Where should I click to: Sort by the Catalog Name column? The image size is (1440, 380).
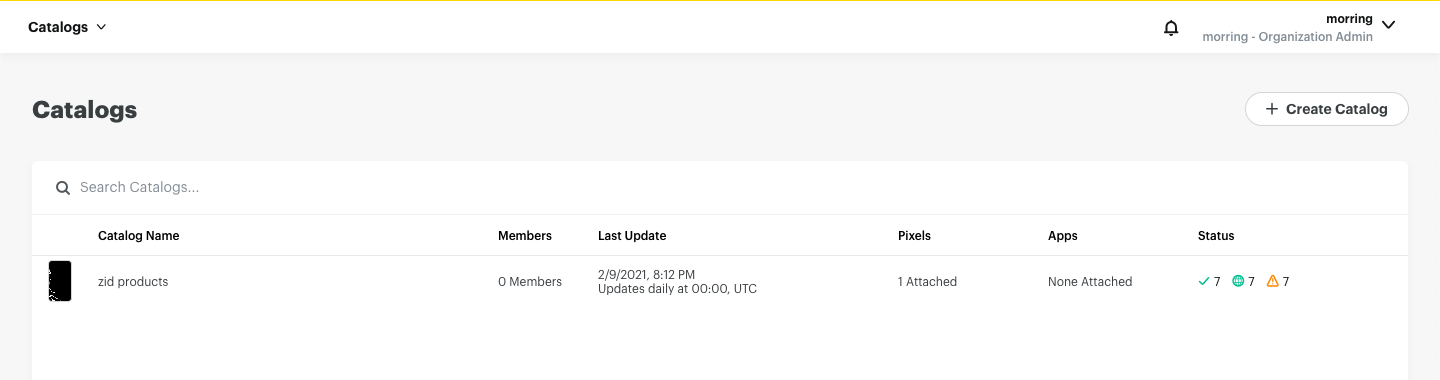139,236
